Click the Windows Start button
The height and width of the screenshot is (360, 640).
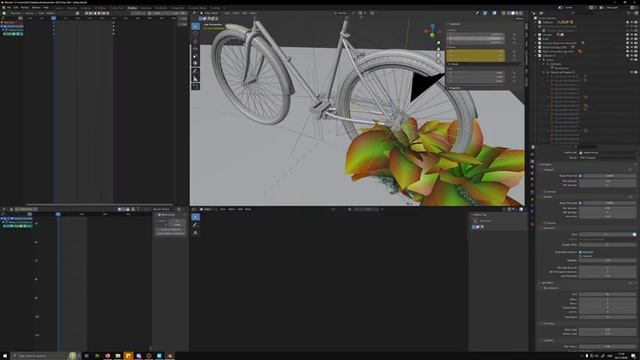pyautogui.click(x=4, y=356)
